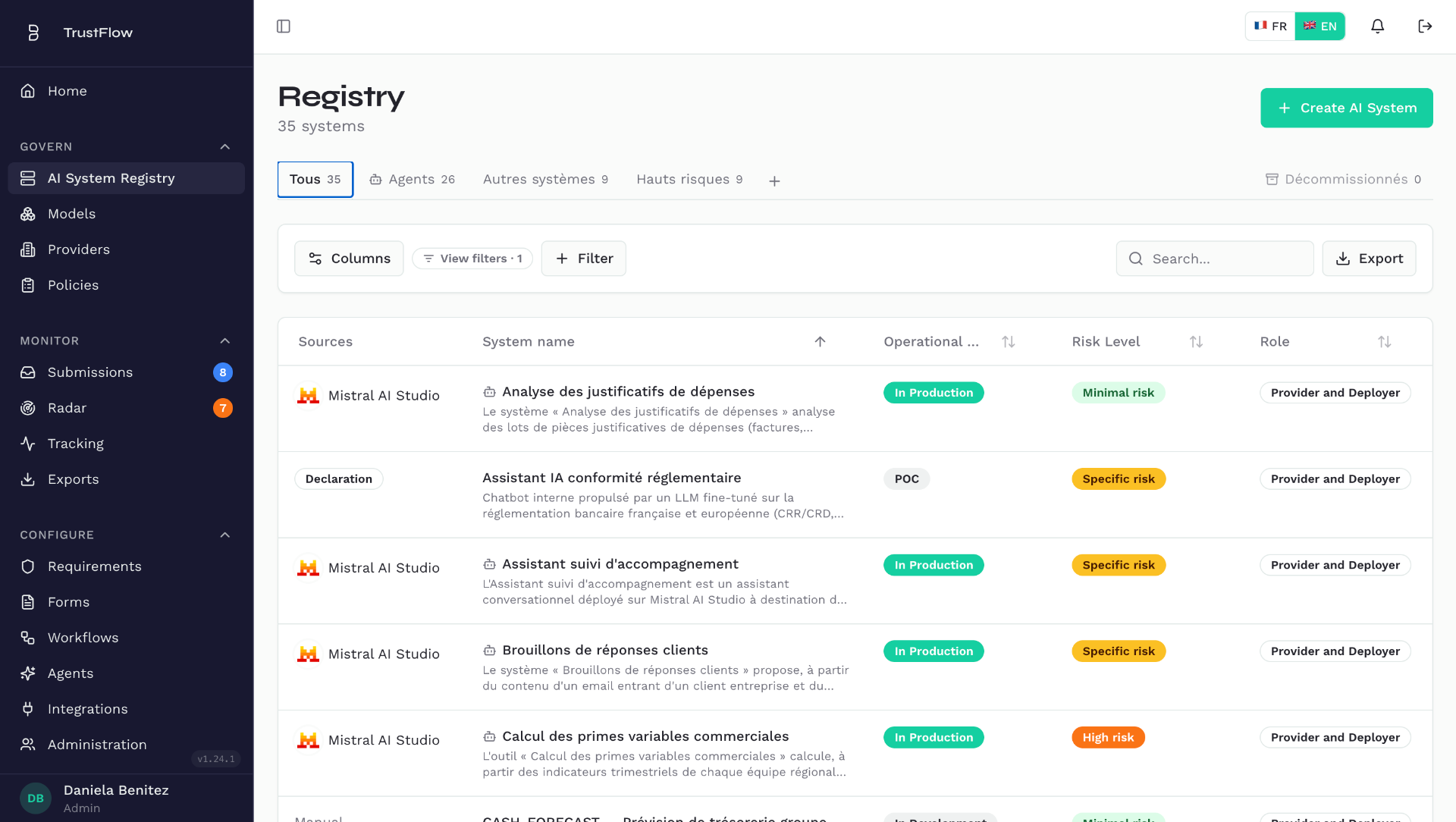Image resolution: width=1456 pixels, height=822 pixels.
Task: Go to Home in sidebar
Action: coord(126,91)
